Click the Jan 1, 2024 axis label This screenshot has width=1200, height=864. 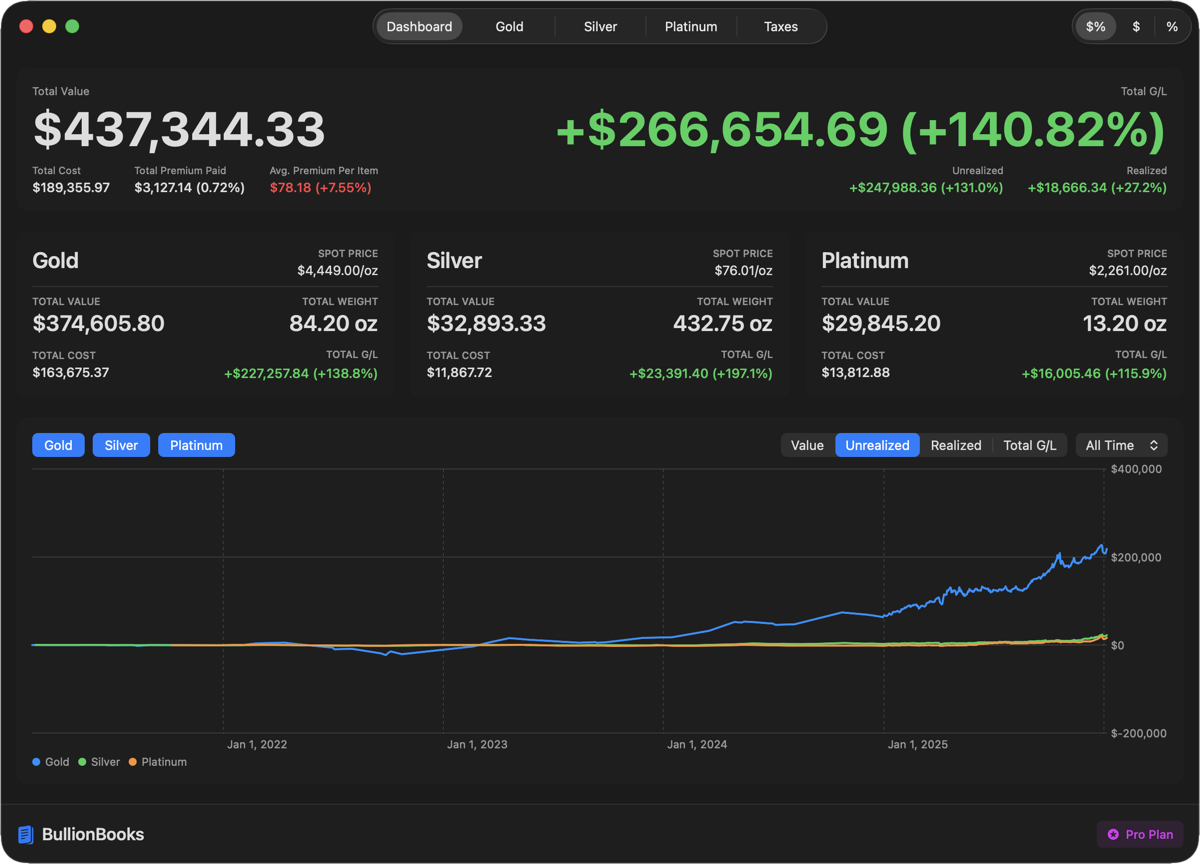(x=697, y=744)
